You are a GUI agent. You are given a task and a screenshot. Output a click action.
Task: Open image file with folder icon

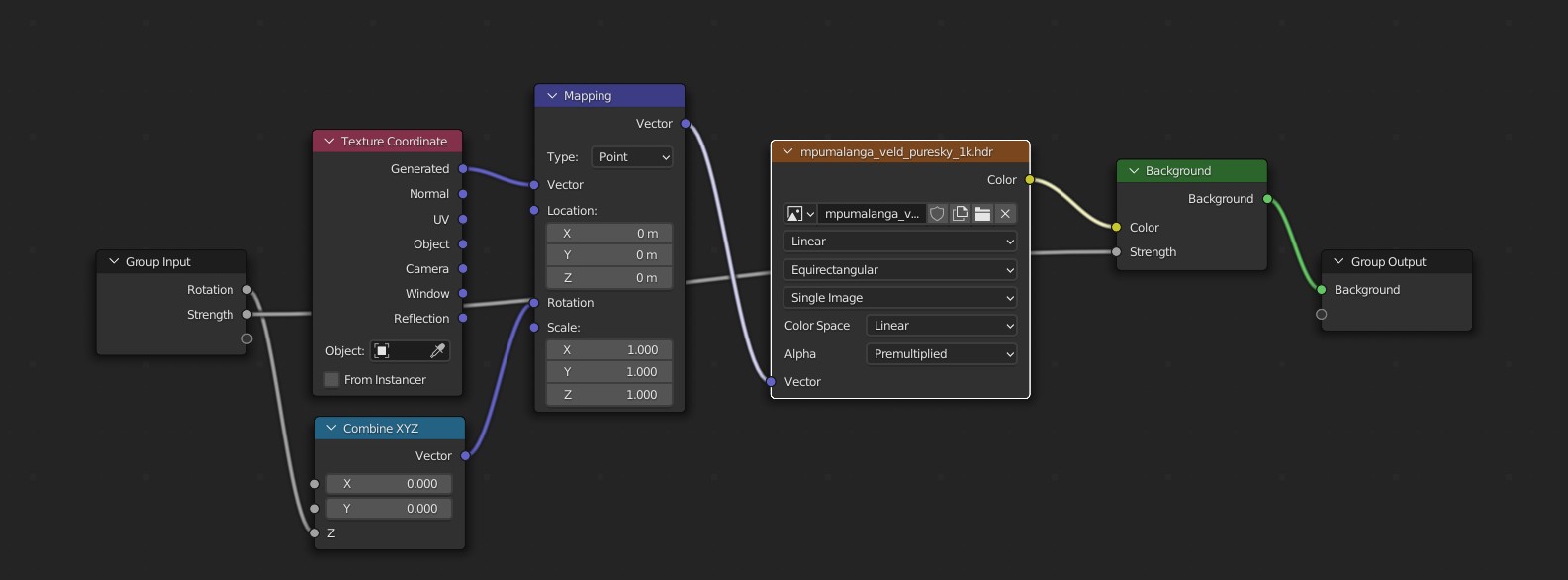point(982,214)
